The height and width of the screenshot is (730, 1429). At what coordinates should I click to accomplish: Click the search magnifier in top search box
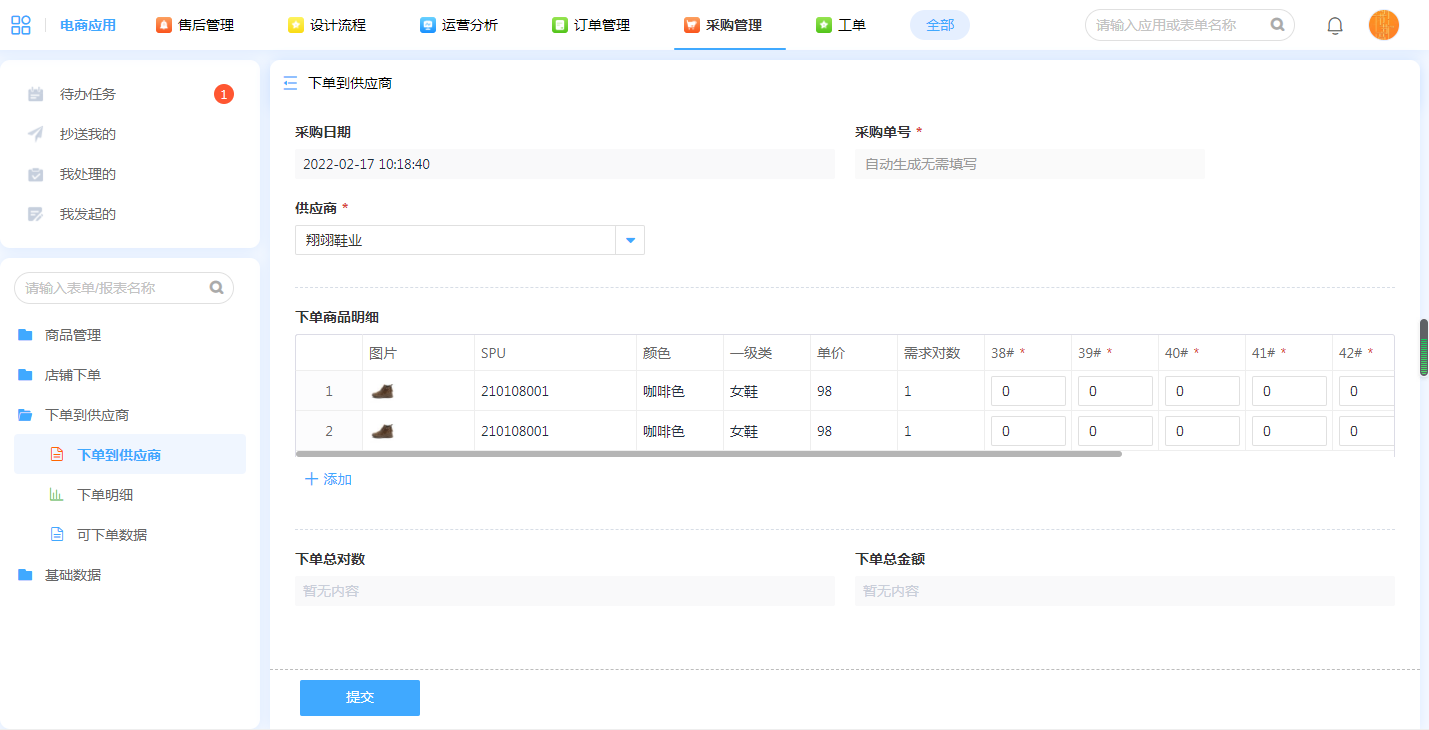click(x=1277, y=25)
